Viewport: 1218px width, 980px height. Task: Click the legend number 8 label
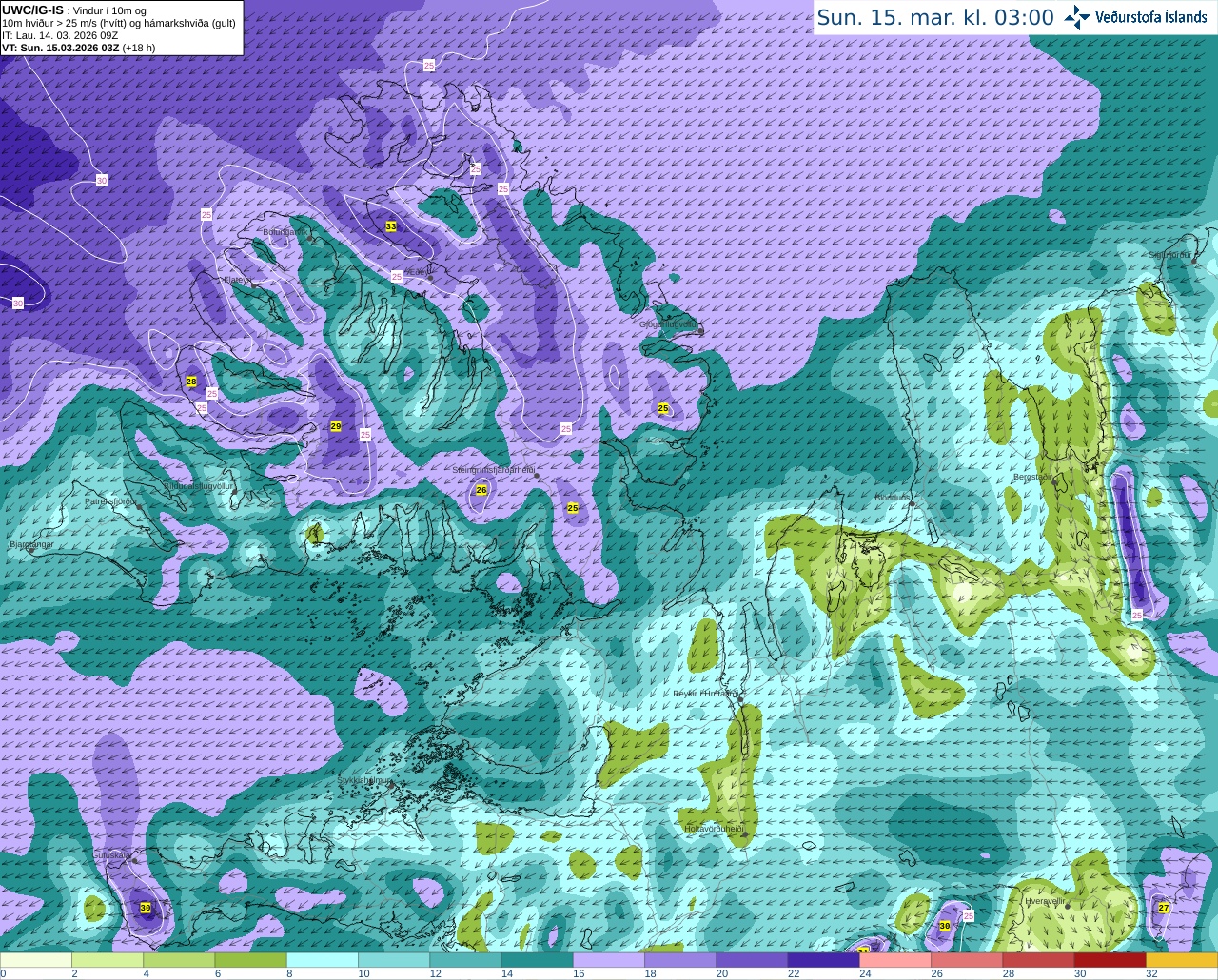(x=288, y=973)
